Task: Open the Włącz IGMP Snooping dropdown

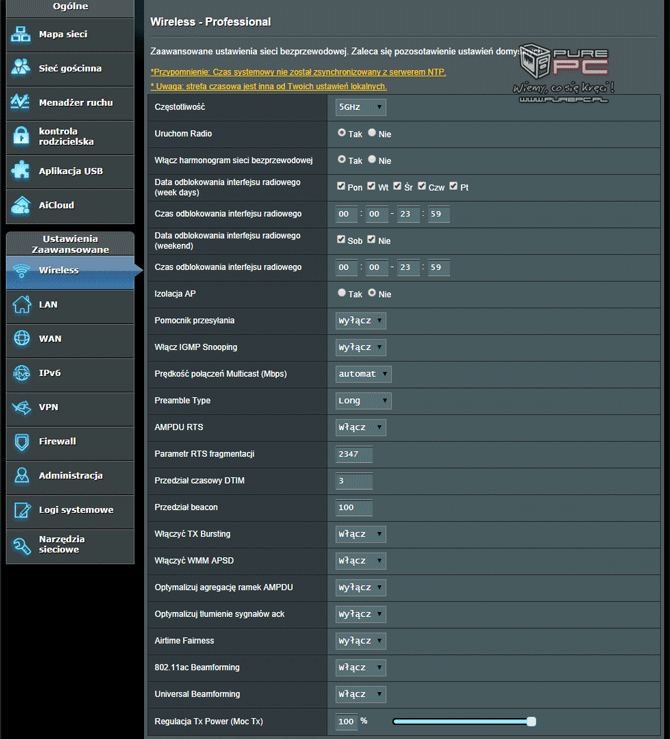Action: click(361, 347)
